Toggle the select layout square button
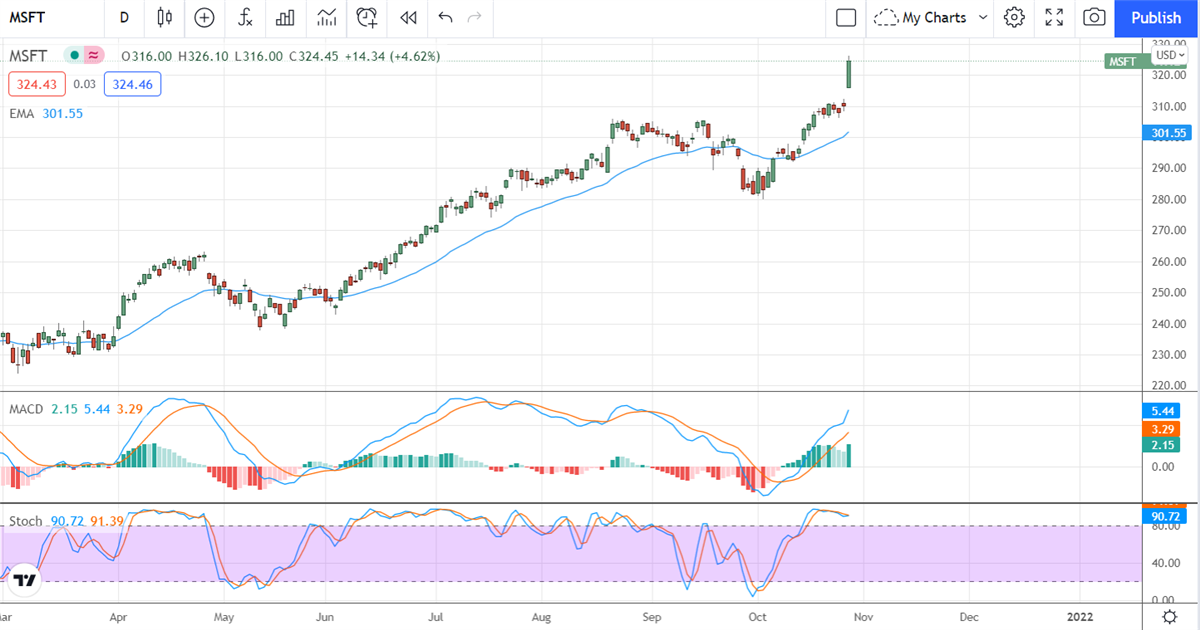 tap(846, 17)
